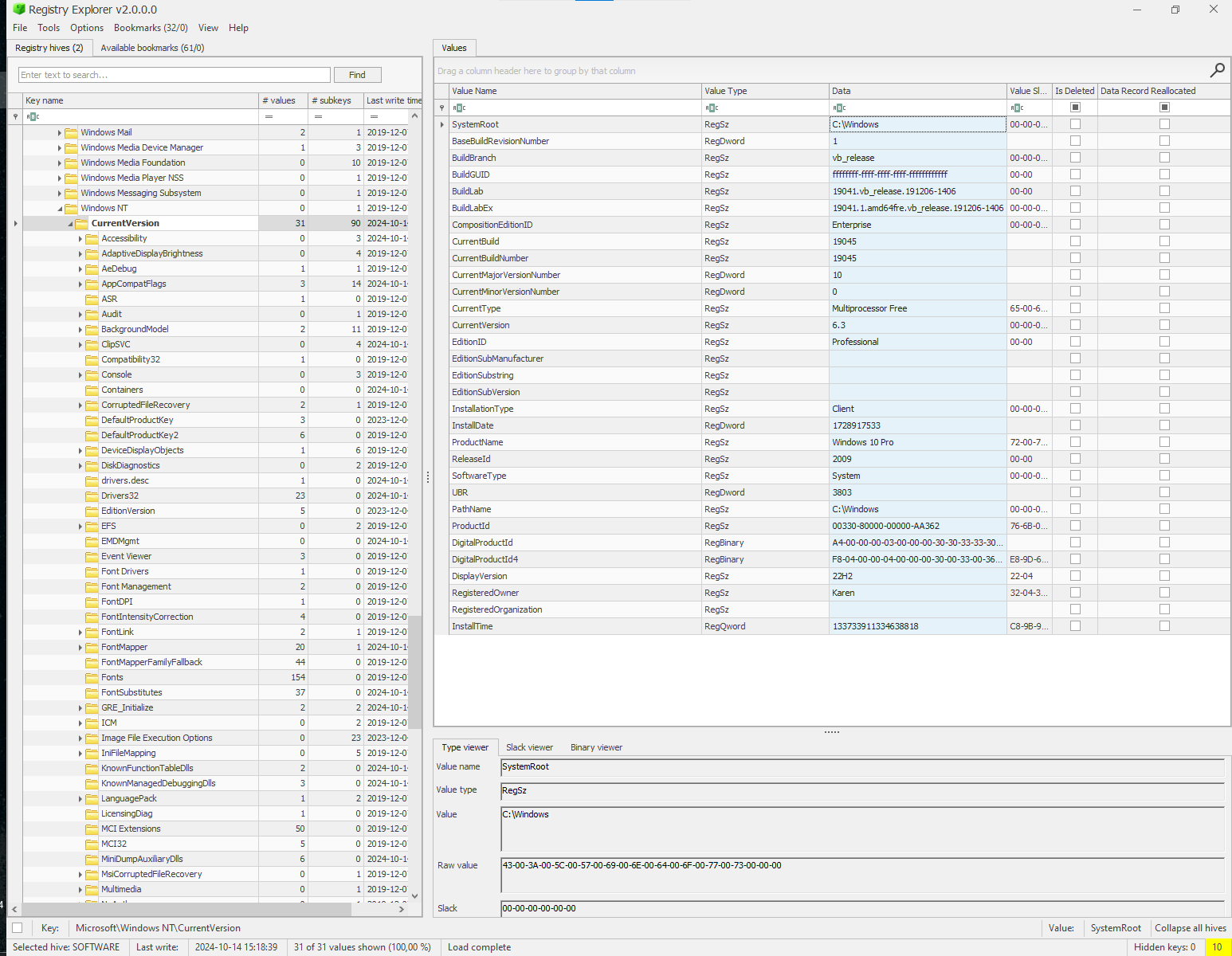Viewport: 1232px width, 956px height.
Task: Click folder icon of Windows Mail key
Action: tap(71, 132)
